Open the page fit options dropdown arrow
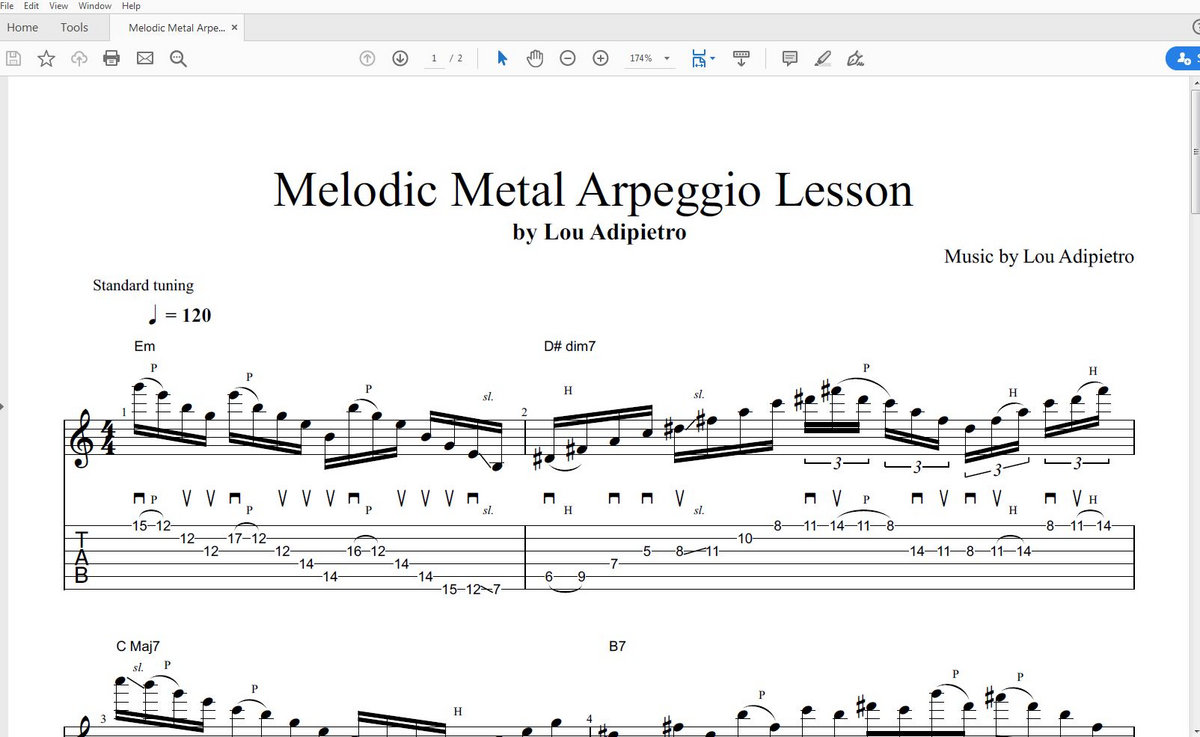Screen dimensions: 1200x737 point(714,58)
